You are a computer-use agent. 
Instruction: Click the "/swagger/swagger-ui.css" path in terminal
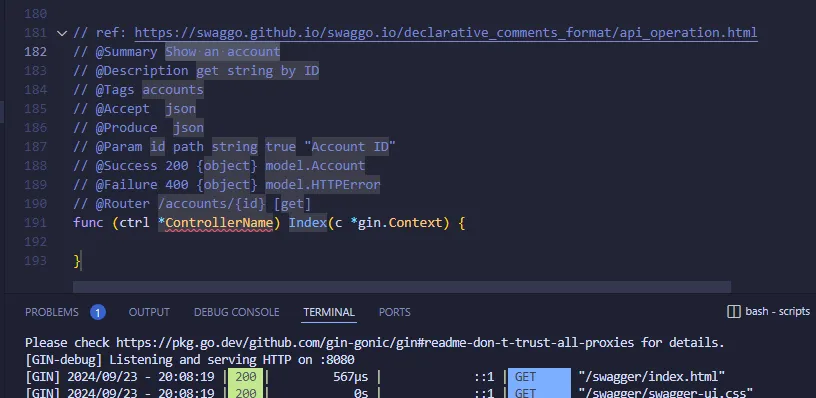(666, 392)
